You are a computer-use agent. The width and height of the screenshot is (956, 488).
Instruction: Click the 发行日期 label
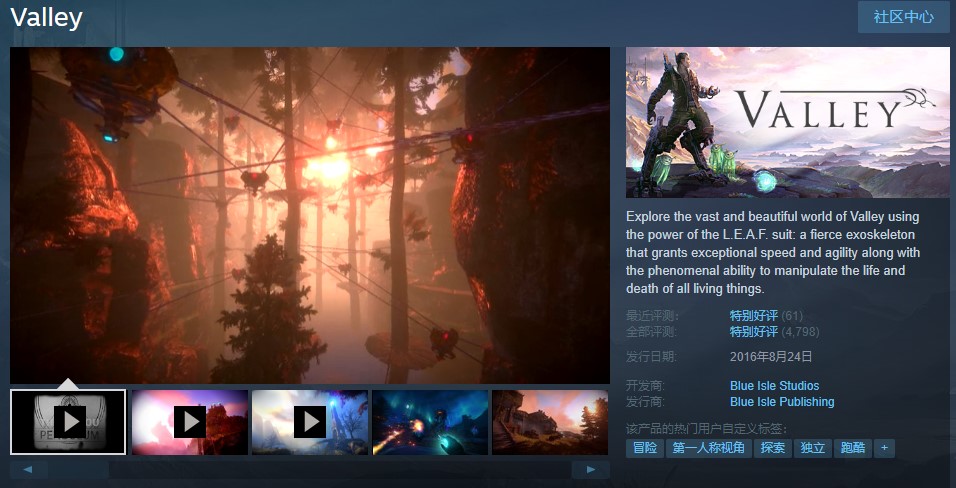pos(652,357)
